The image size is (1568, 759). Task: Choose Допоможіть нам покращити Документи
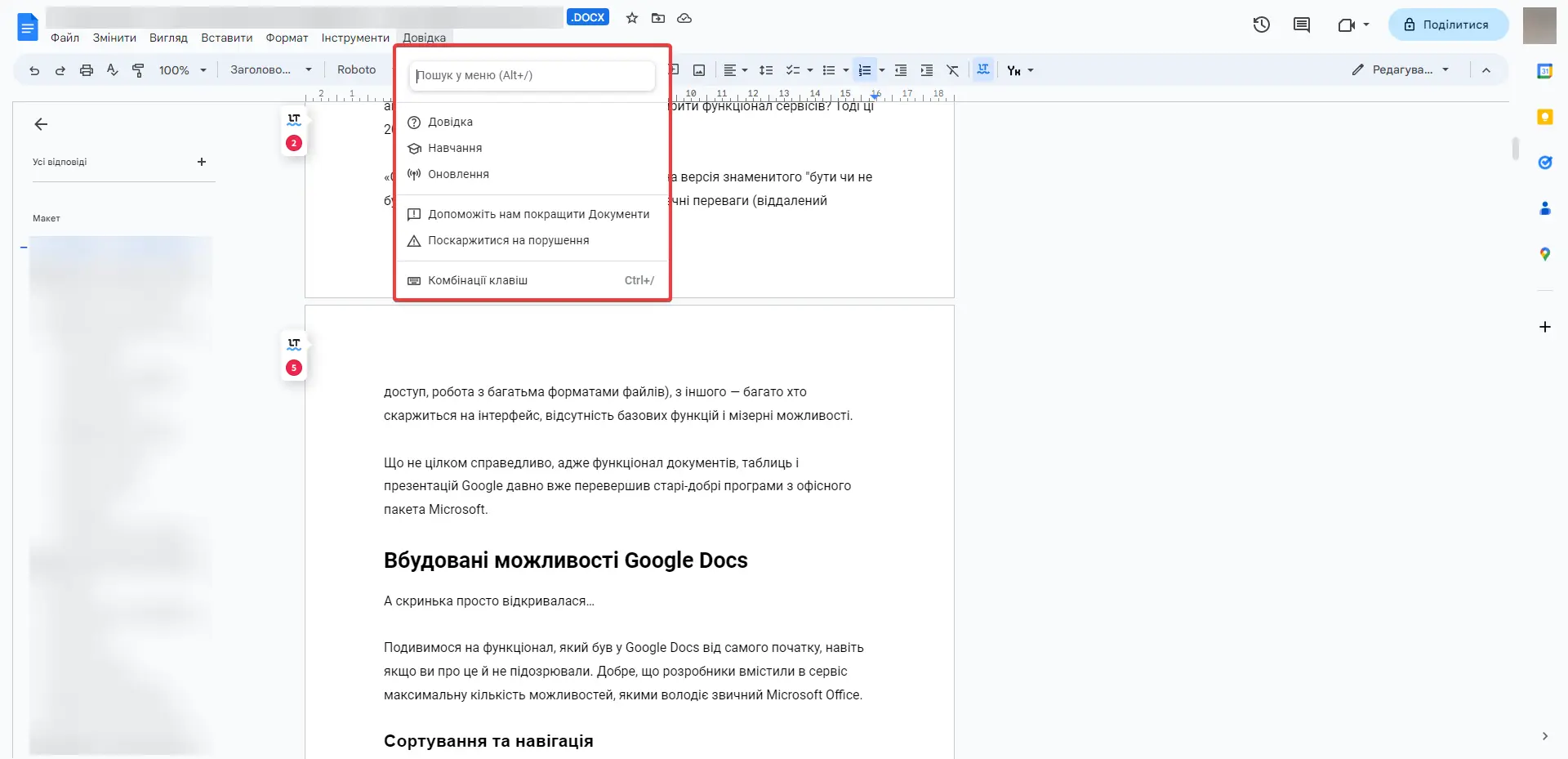click(532, 214)
